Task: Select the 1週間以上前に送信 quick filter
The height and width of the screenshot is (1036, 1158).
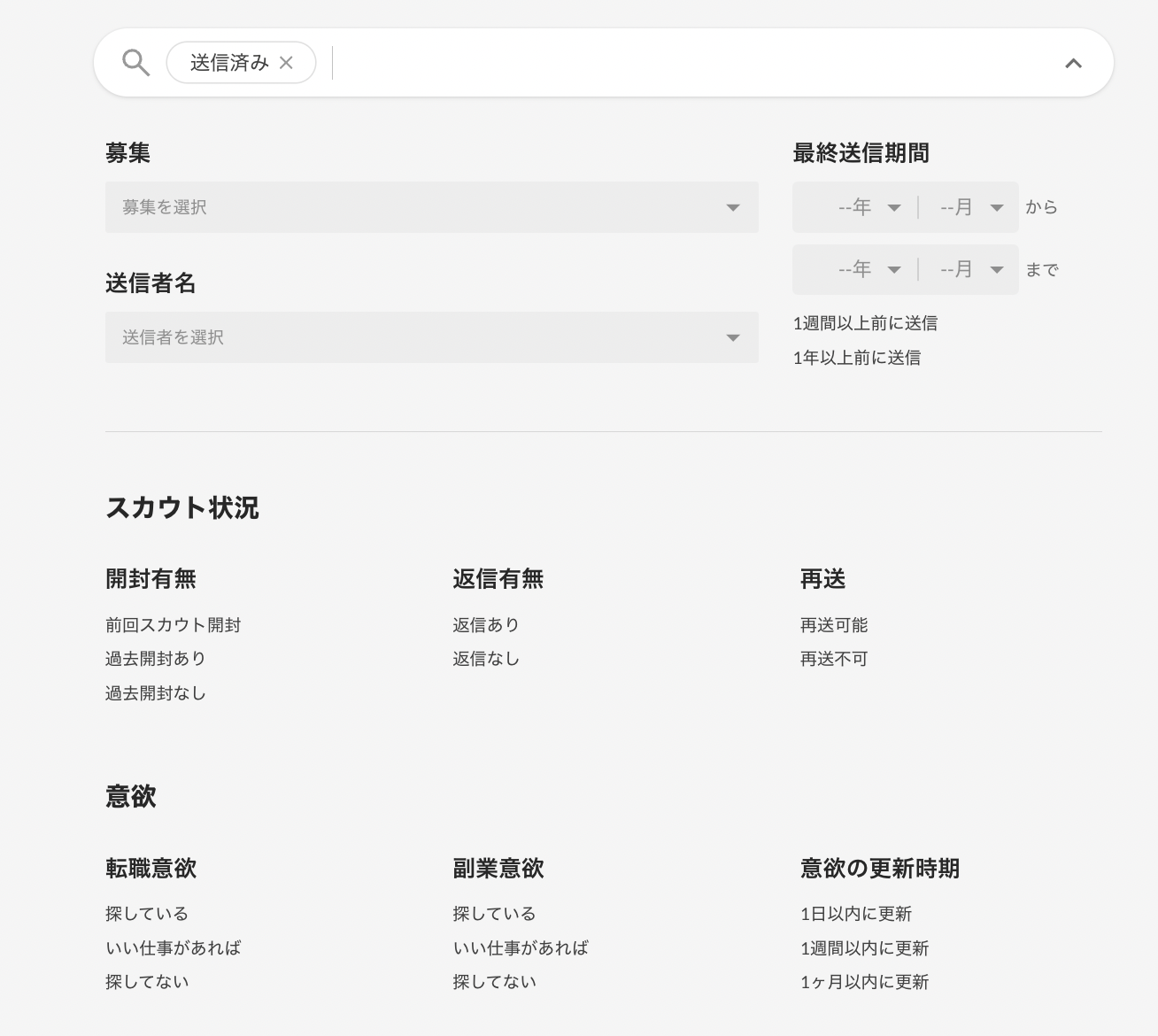Action: click(865, 323)
